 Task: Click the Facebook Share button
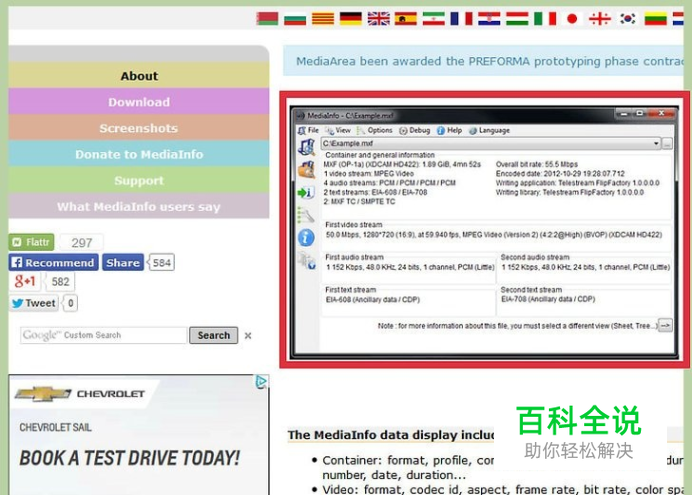pos(123,262)
